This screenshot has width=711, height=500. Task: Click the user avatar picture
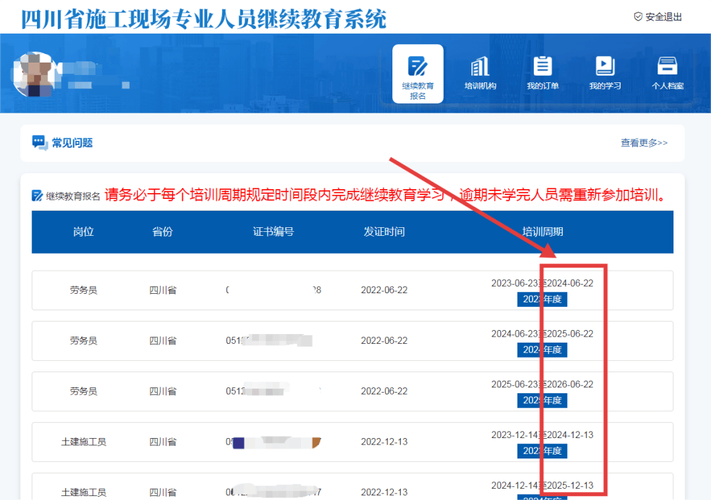(35, 74)
